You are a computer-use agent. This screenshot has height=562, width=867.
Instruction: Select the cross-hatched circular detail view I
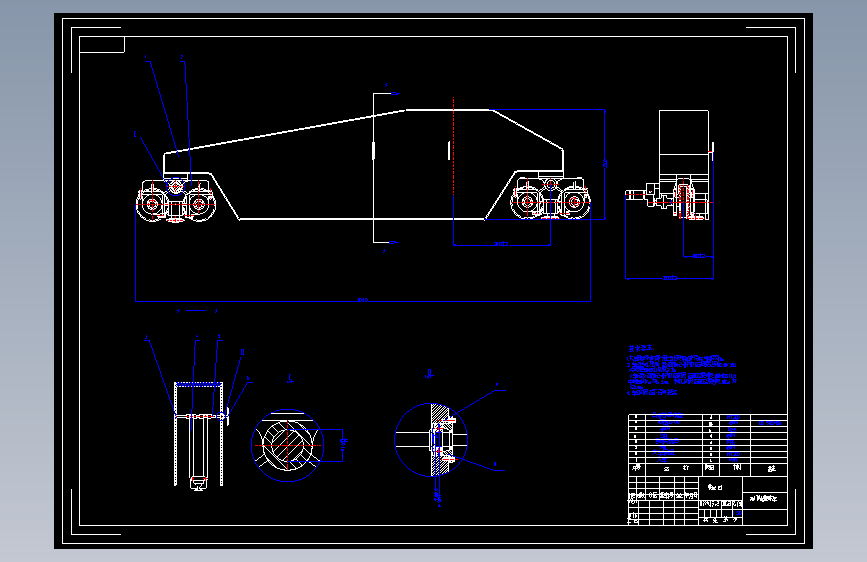[288, 445]
